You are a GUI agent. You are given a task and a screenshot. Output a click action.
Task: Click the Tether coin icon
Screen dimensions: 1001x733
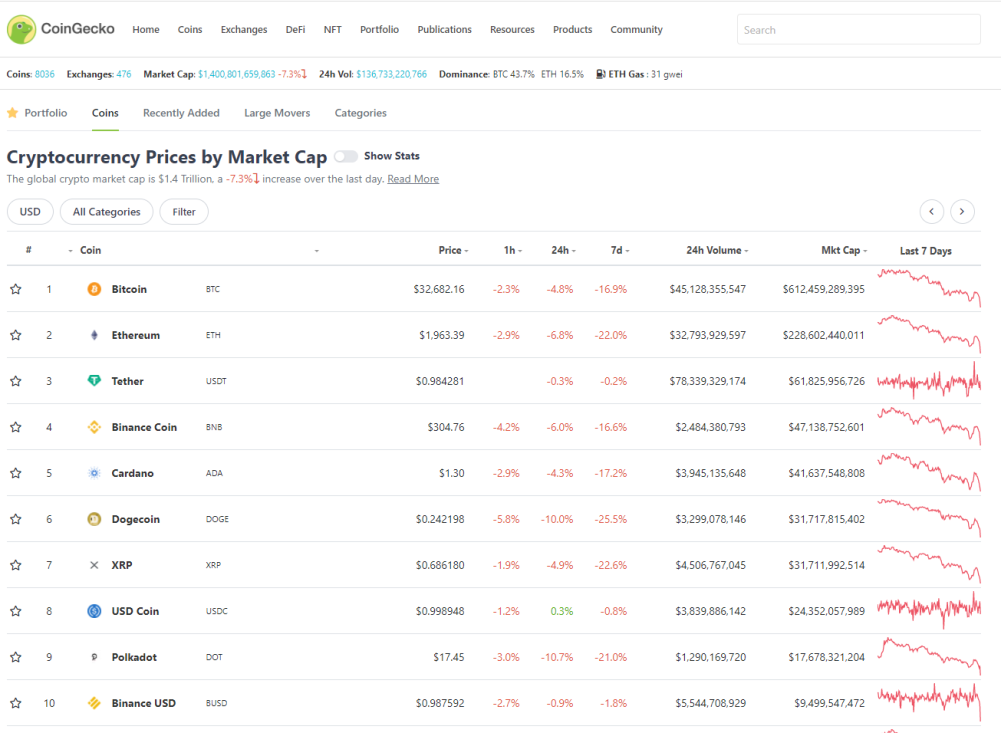(94, 381)
